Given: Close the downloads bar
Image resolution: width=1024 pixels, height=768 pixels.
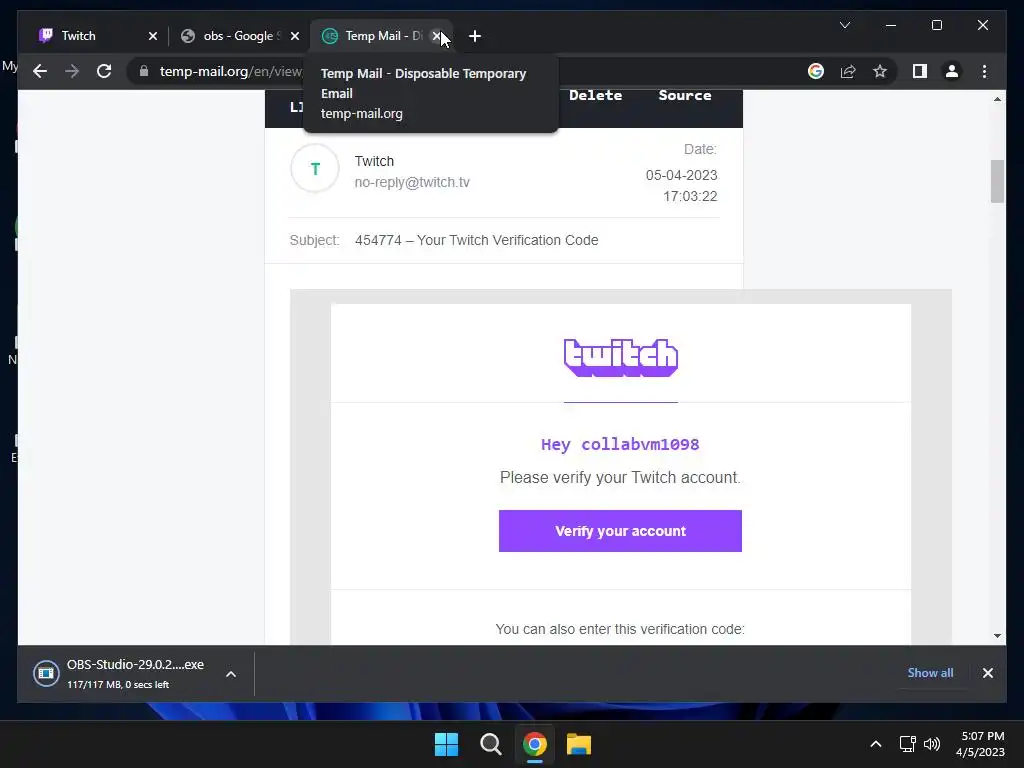Looking at the screenshot, I should 987,673.
